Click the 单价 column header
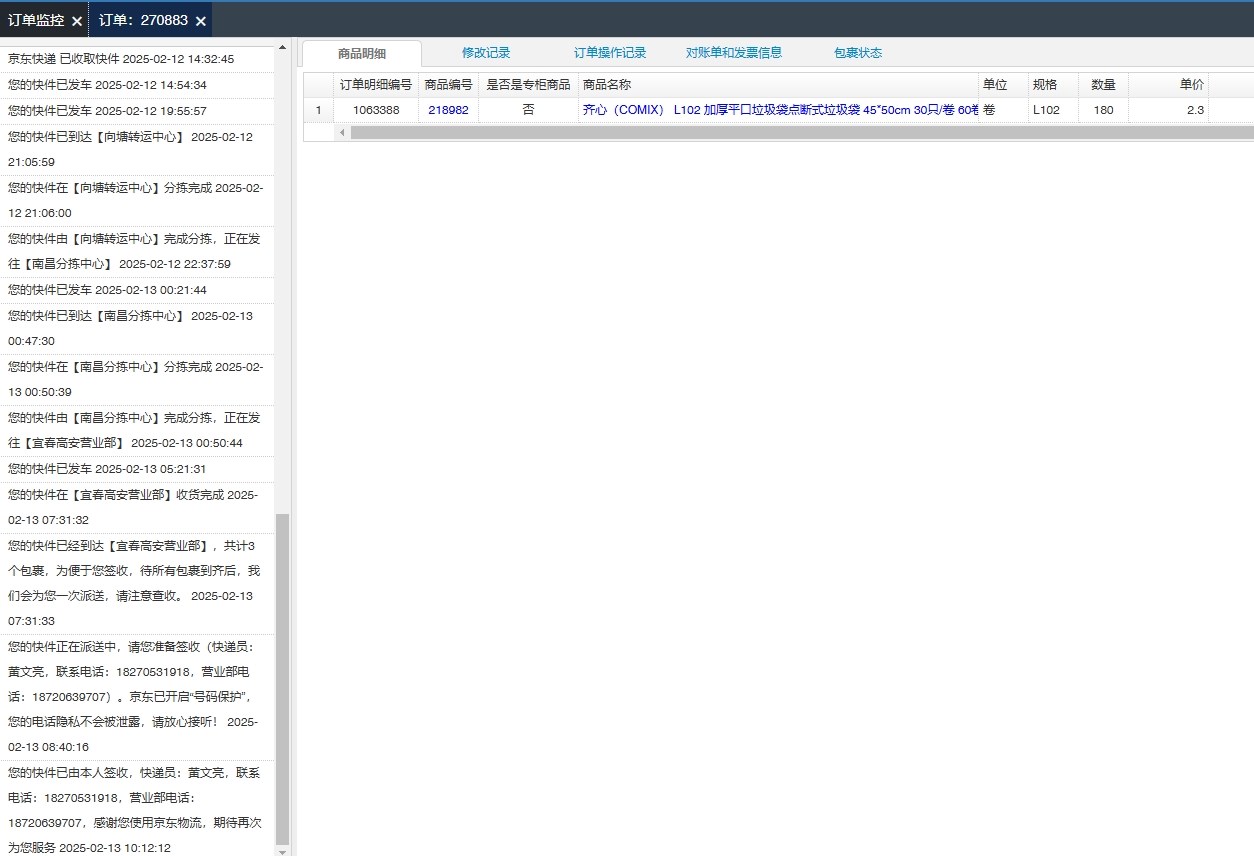Viewport: 1254px width, 856px height. (1168, 85)
